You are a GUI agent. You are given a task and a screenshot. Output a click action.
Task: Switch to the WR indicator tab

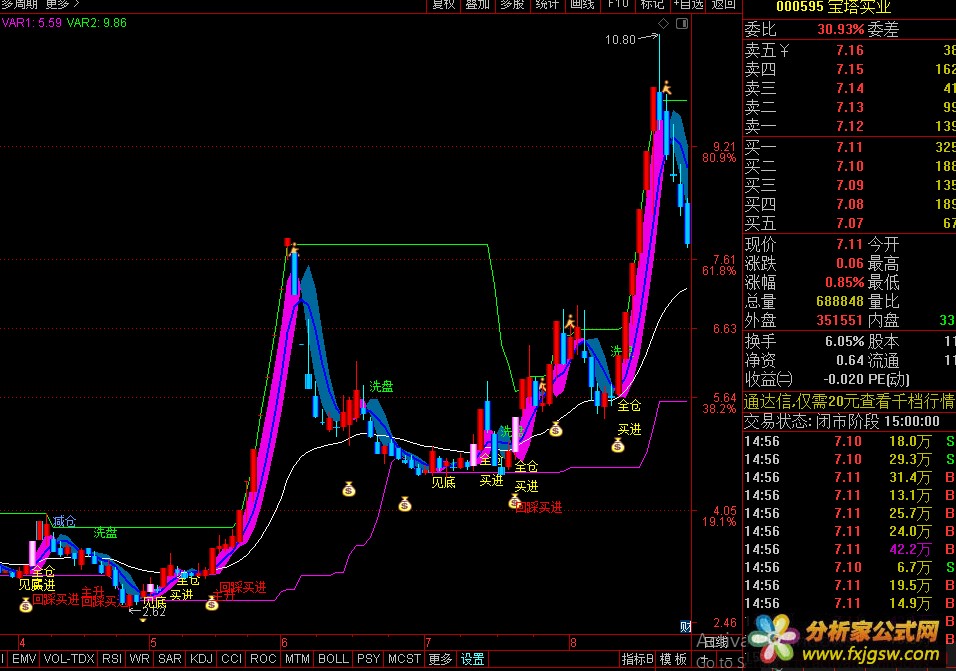140,659
